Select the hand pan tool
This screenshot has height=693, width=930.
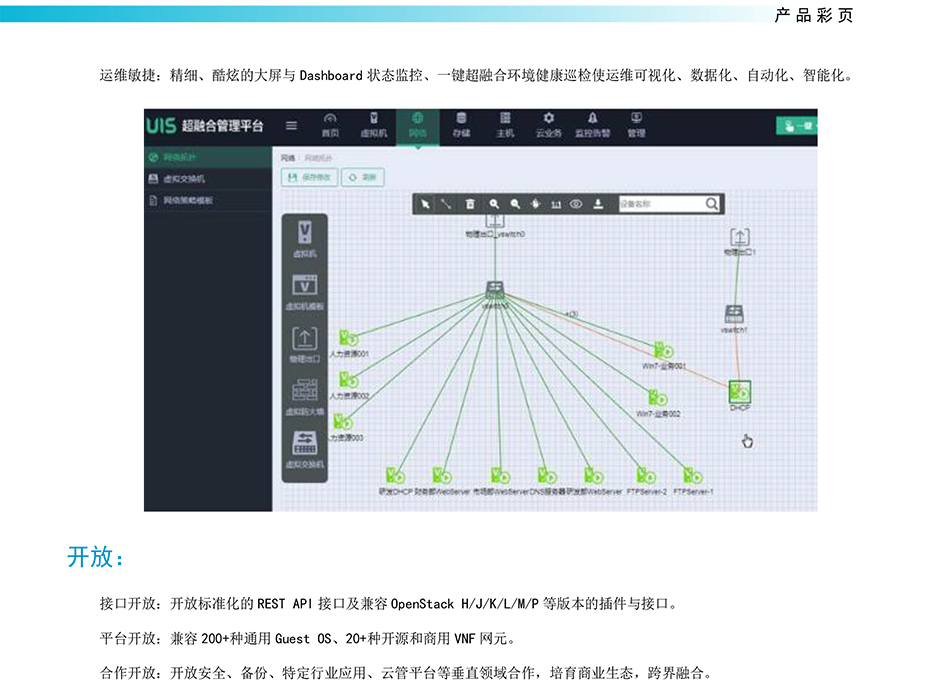pos(535,204)
